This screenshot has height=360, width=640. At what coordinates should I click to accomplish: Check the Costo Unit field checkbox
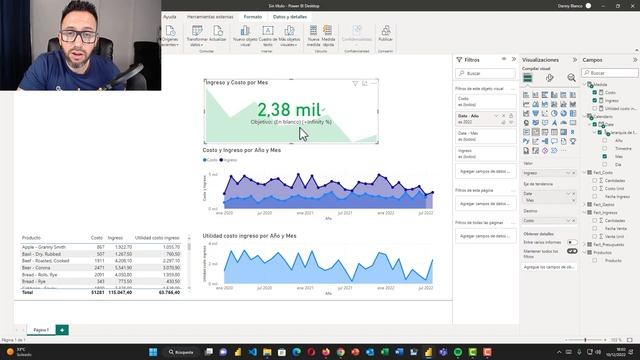click(595, 189)
